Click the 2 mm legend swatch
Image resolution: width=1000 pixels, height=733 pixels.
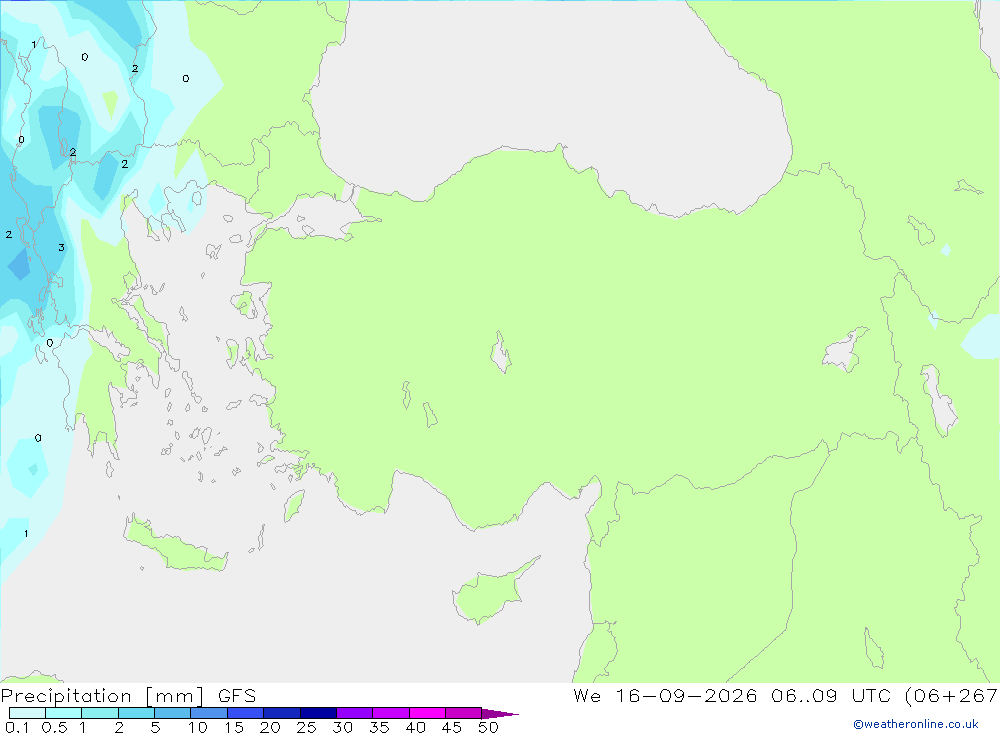pos(136,713)
